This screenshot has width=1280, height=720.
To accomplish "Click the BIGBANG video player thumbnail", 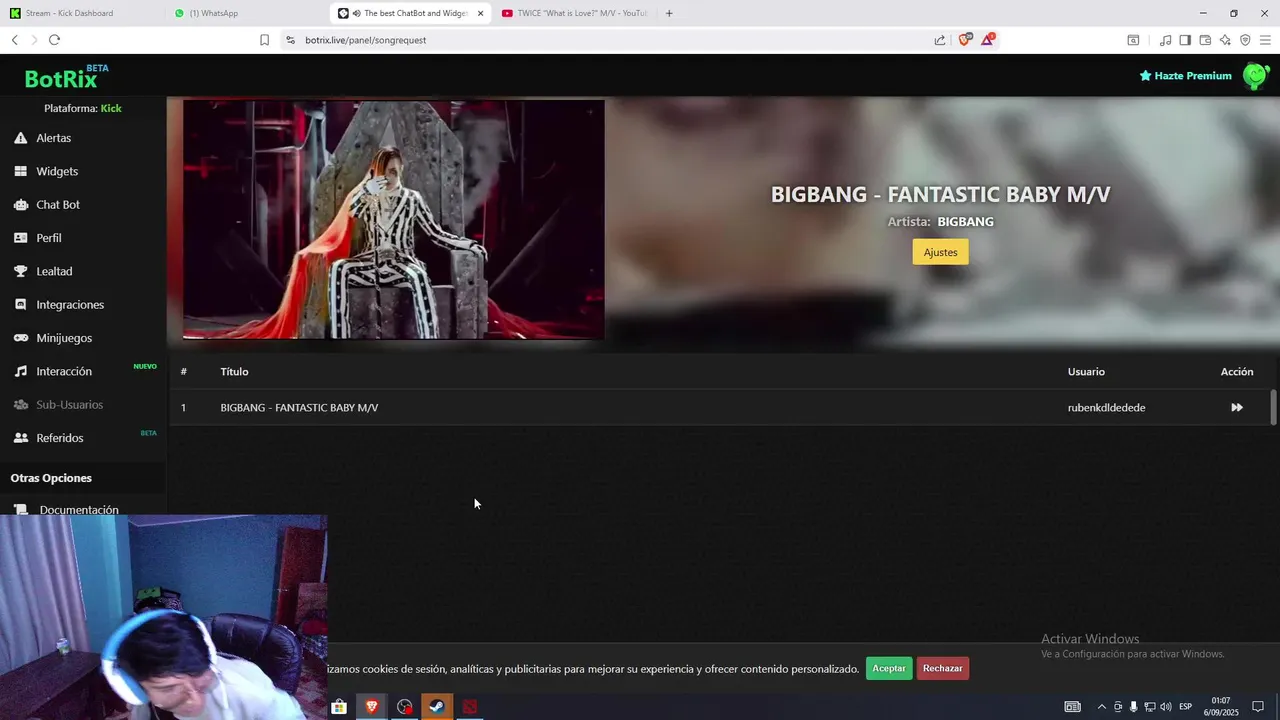I will [x=393, y=220].
